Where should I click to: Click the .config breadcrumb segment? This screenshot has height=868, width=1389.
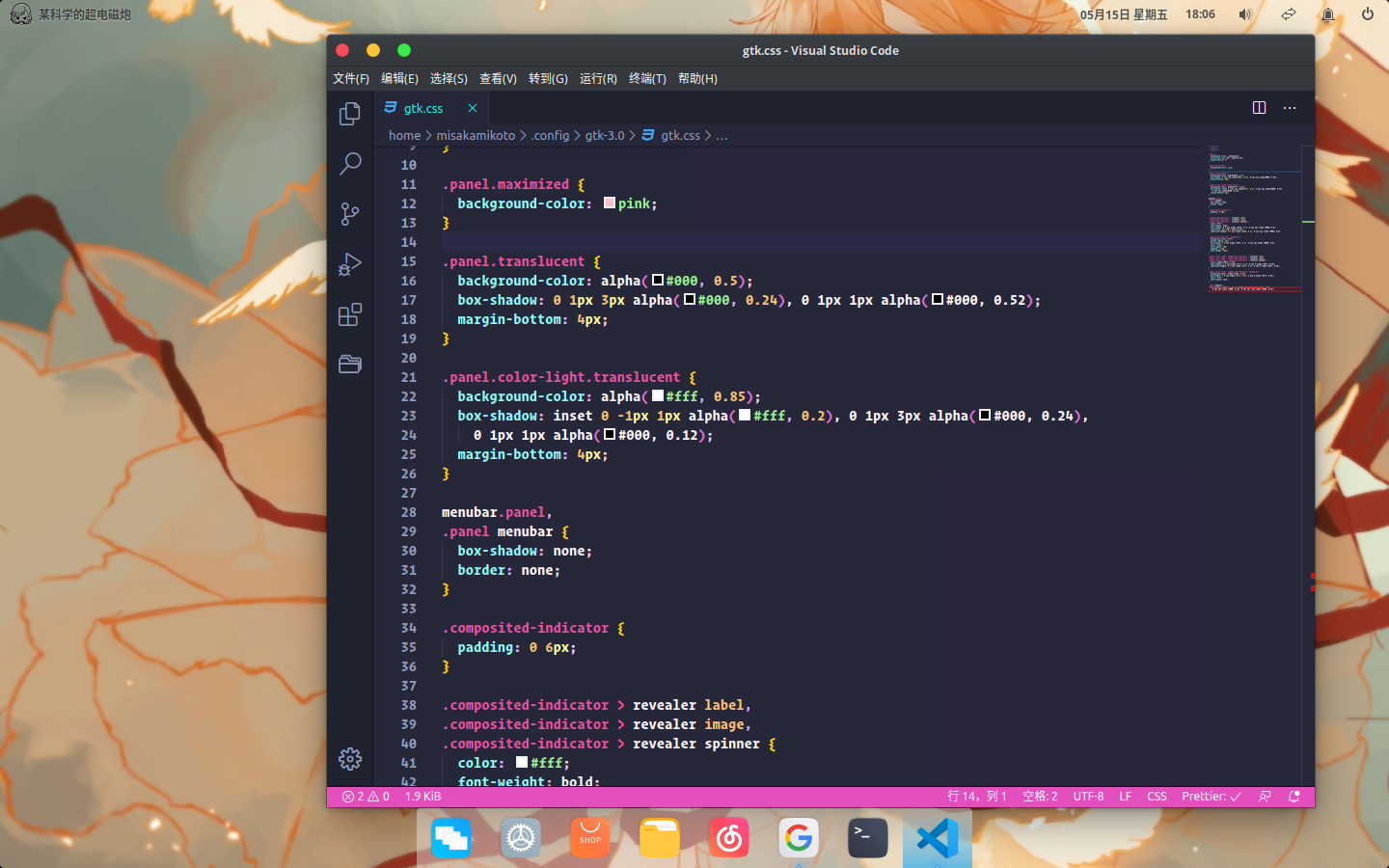coord(550,135)
